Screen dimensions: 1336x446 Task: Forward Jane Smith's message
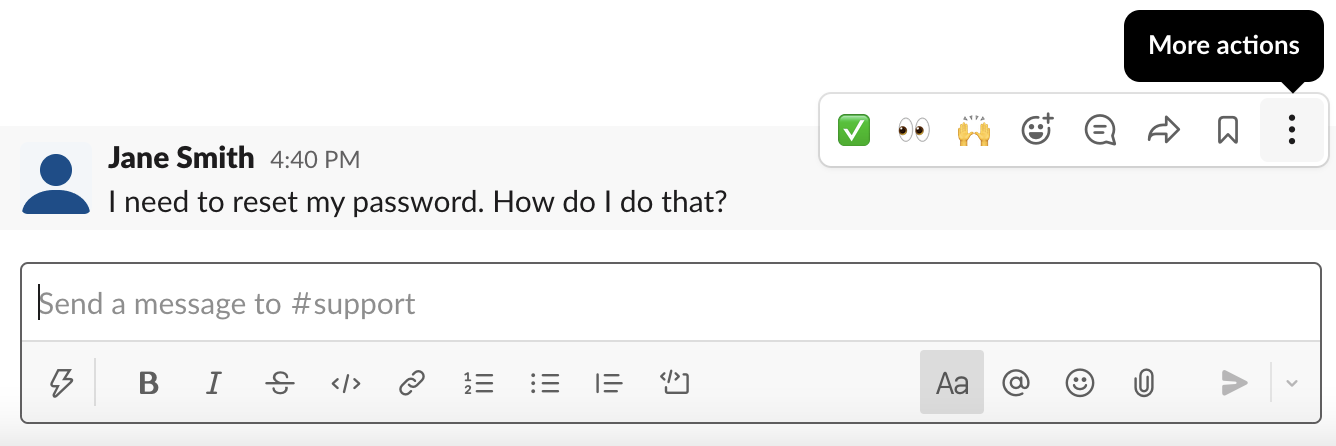click(1163, 130)
